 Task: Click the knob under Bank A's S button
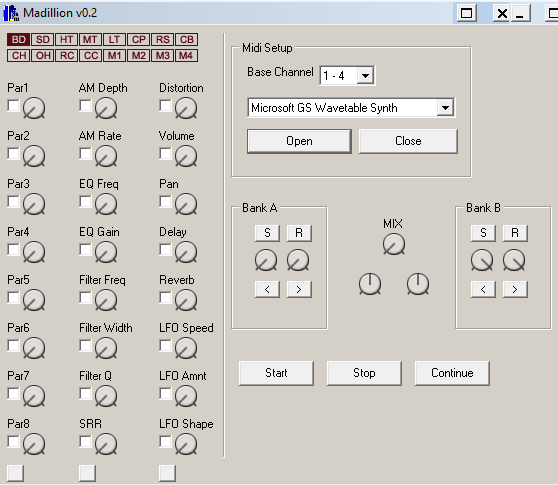[x=266, y=260]
